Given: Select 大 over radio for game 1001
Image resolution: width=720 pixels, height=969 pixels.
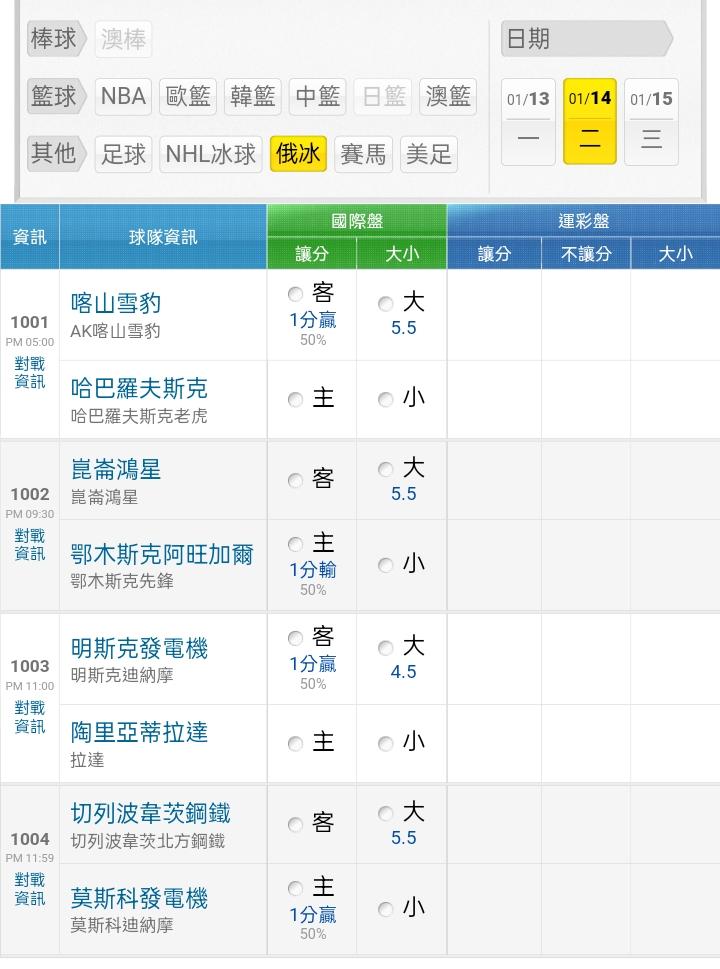Looking at the screenshot, I should coord(386,304).
